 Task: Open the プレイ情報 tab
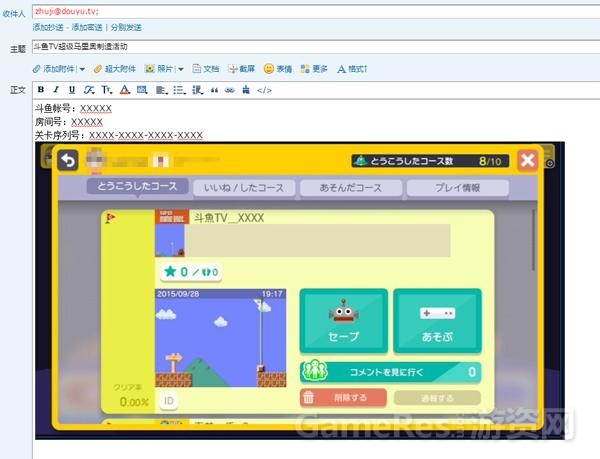(x=458, y=188)
